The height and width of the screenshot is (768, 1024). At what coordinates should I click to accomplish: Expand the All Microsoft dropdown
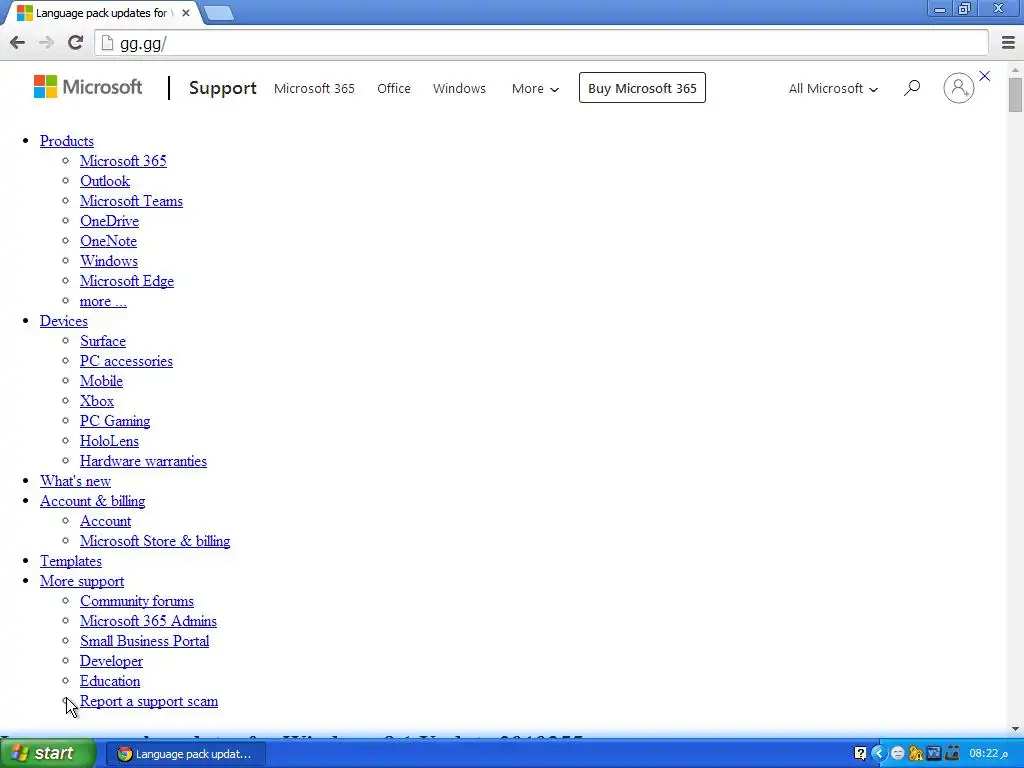point(833,88)
